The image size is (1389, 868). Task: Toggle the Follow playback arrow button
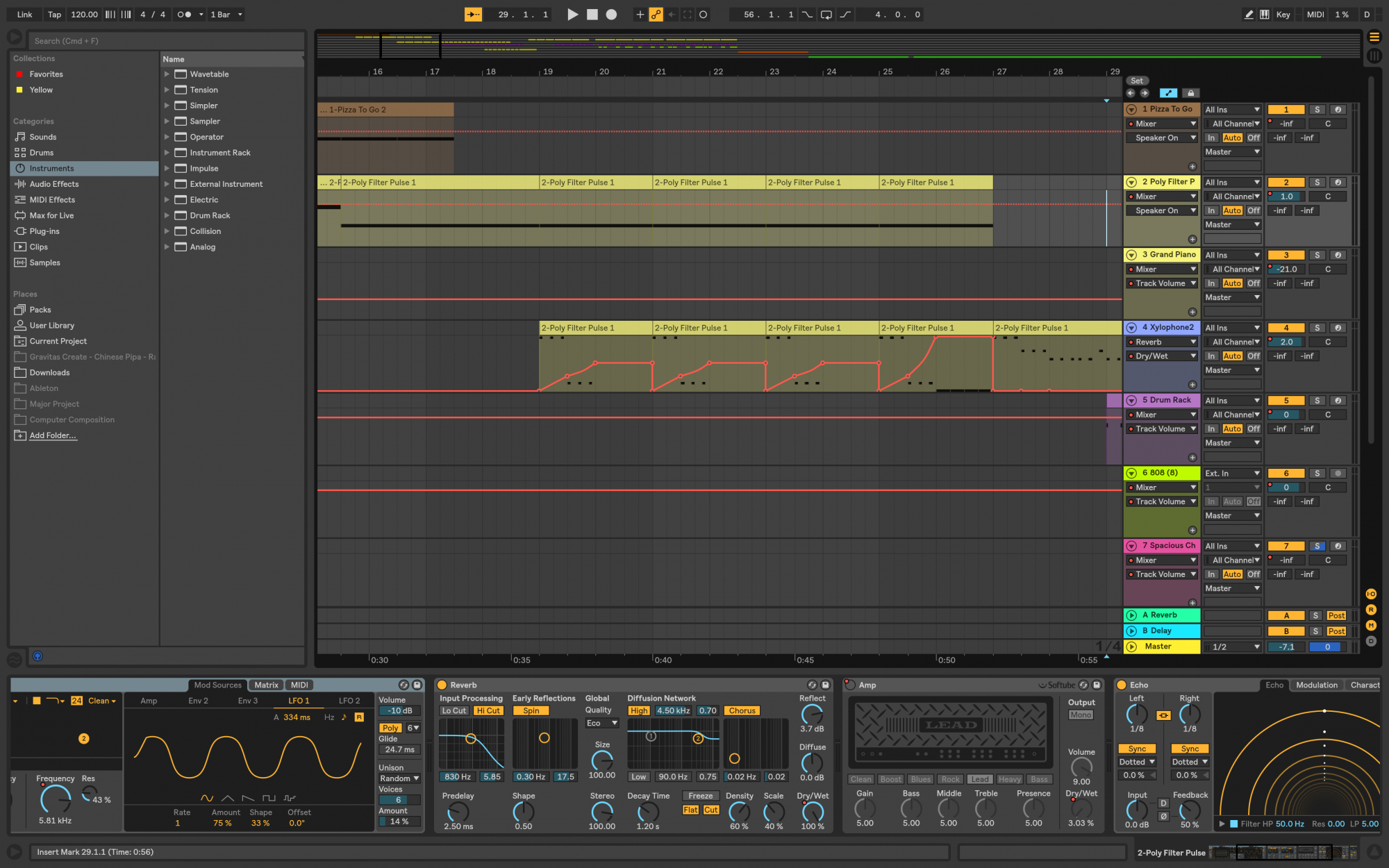tap(473, 14)
